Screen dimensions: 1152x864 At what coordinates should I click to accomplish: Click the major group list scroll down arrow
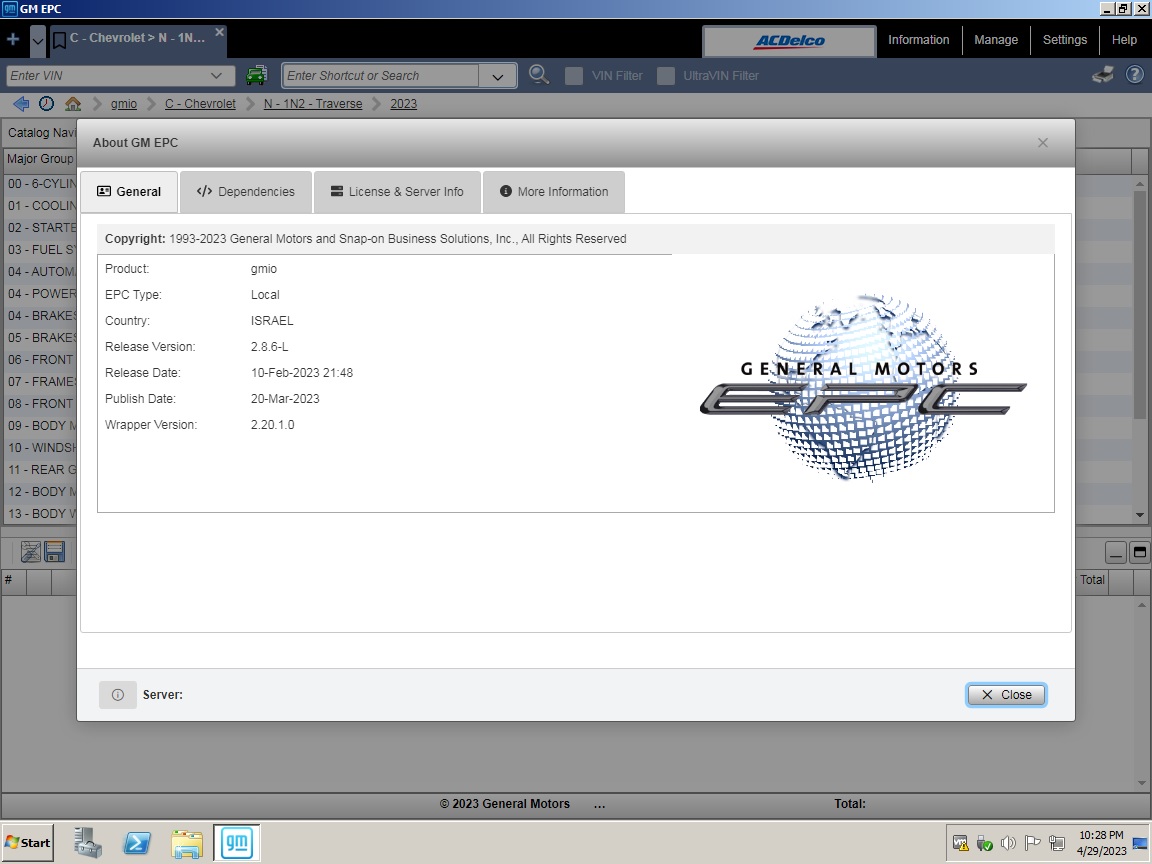(1140, 515)
